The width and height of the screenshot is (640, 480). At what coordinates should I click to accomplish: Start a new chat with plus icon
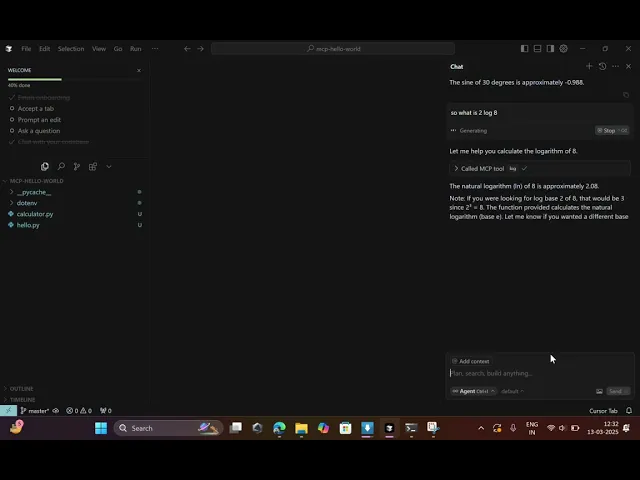point(589,66)
